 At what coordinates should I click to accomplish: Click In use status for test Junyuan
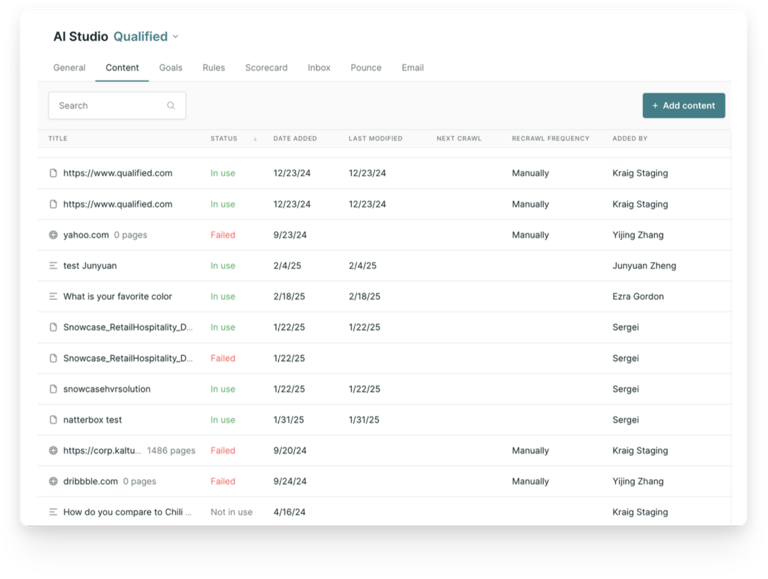[x=223, y=265]
